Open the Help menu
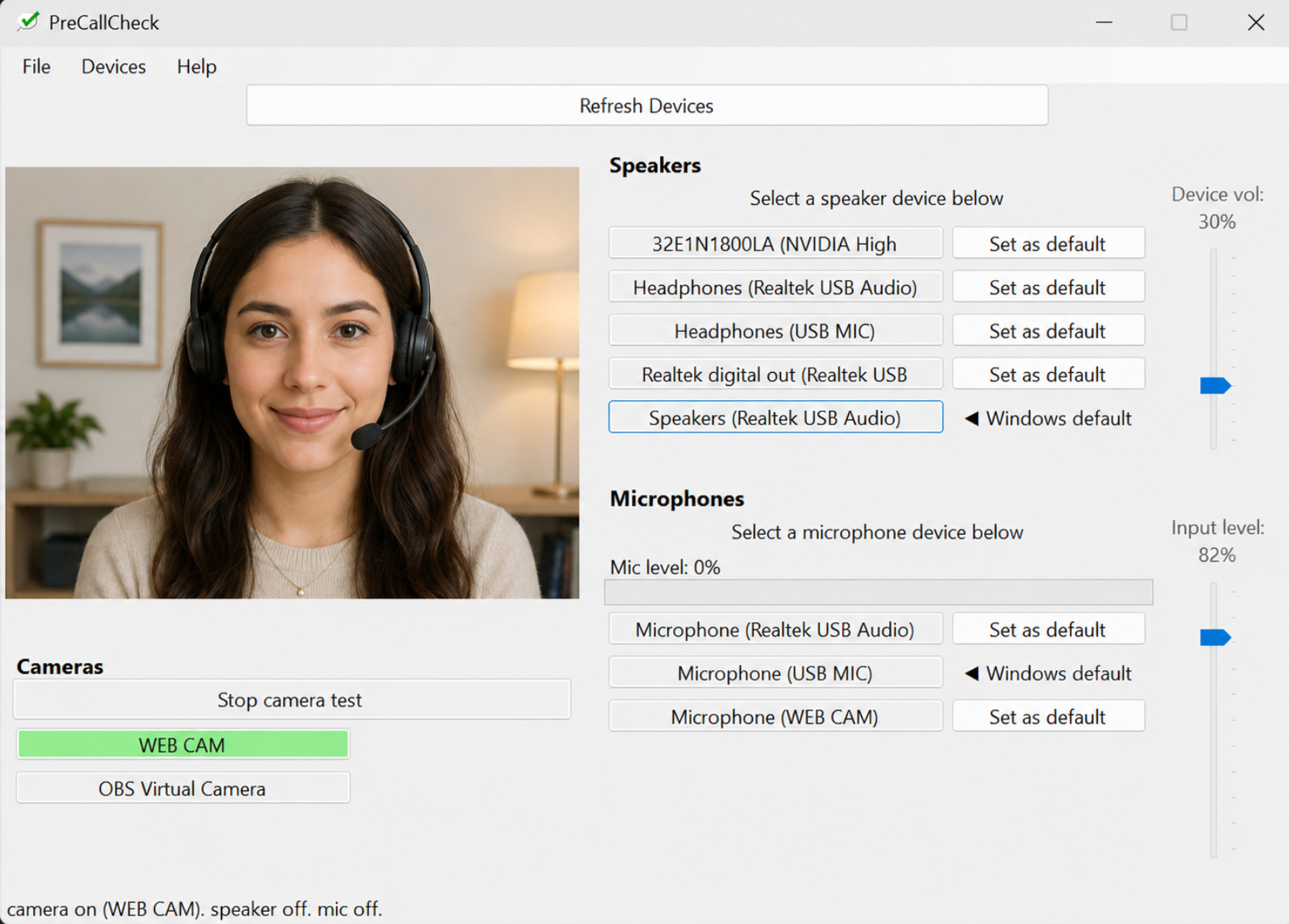Viewport: 1289px width, 924px height. tap(197, 67)
